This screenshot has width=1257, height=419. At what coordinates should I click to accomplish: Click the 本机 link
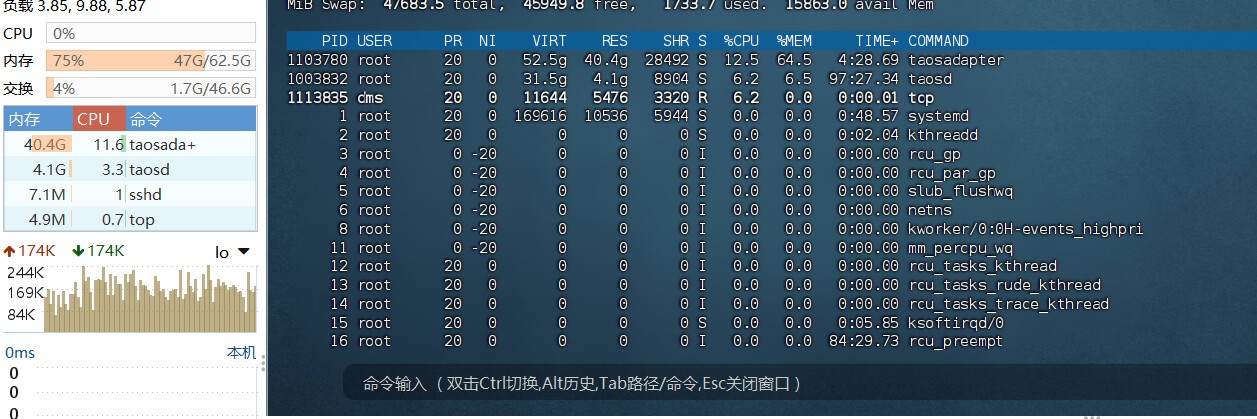(x=241, y=353)
